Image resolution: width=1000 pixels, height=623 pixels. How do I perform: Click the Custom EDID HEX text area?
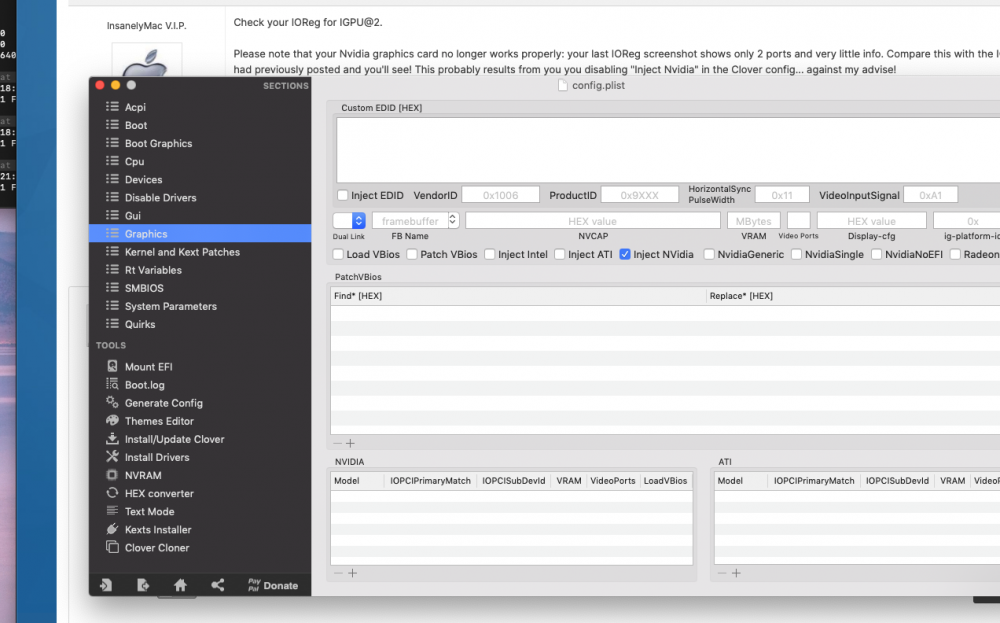click(668, 150)
